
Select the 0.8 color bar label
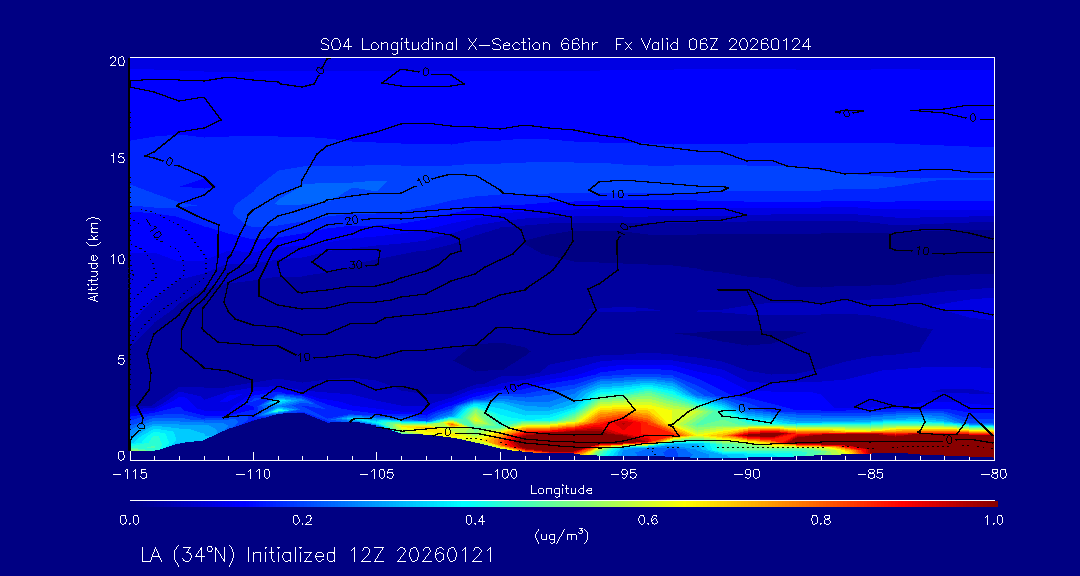(821, 520)
